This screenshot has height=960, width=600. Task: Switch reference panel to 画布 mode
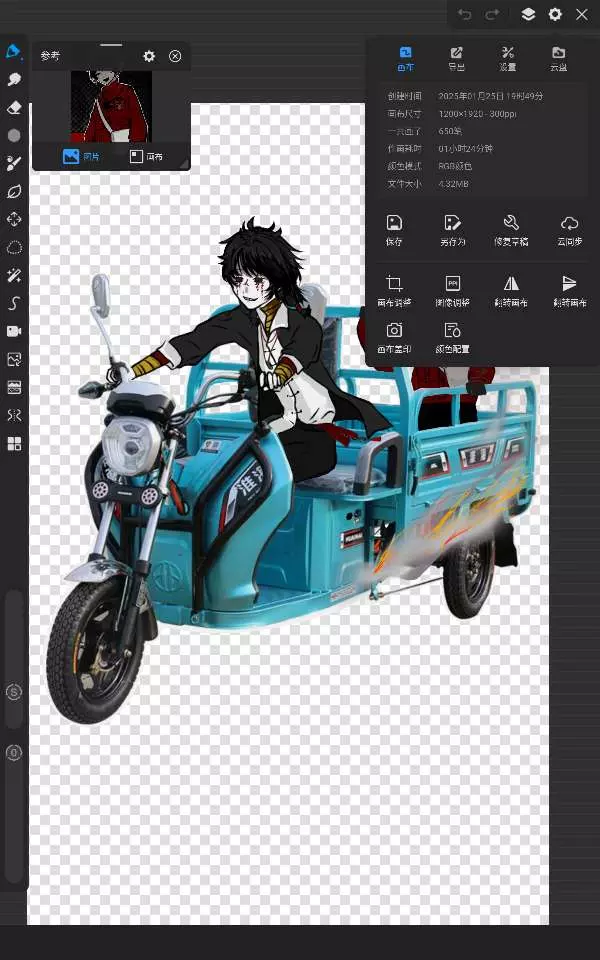(146, 156)
